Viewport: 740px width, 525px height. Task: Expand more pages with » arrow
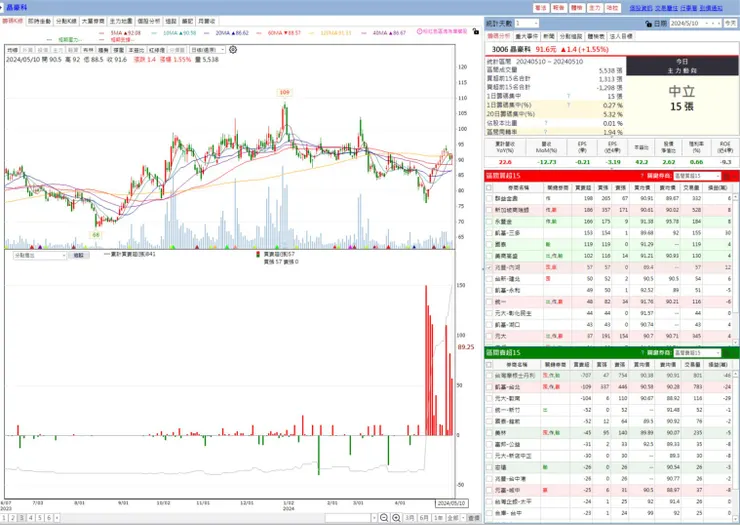point(57,518)
